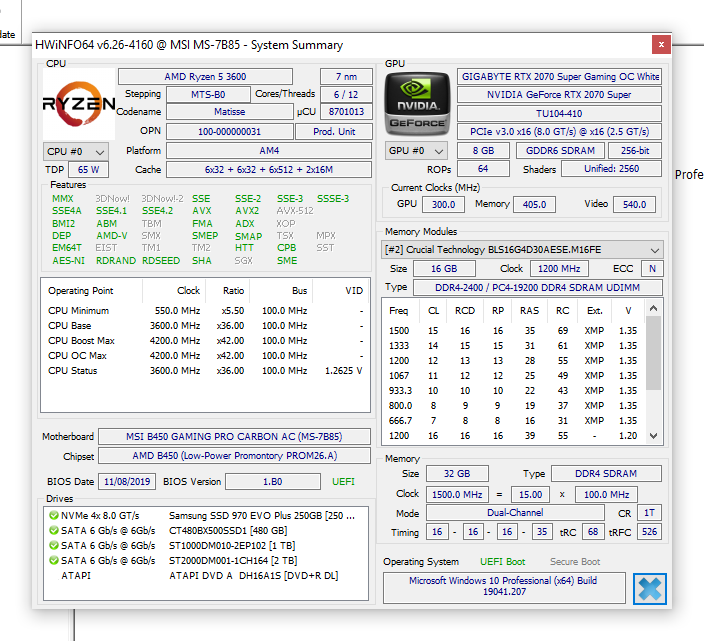Image resolution: width=704 pixels, height=641 pixels.
Task: Click the 933.3 MHz XMP timing row
Action: point(513,391)
